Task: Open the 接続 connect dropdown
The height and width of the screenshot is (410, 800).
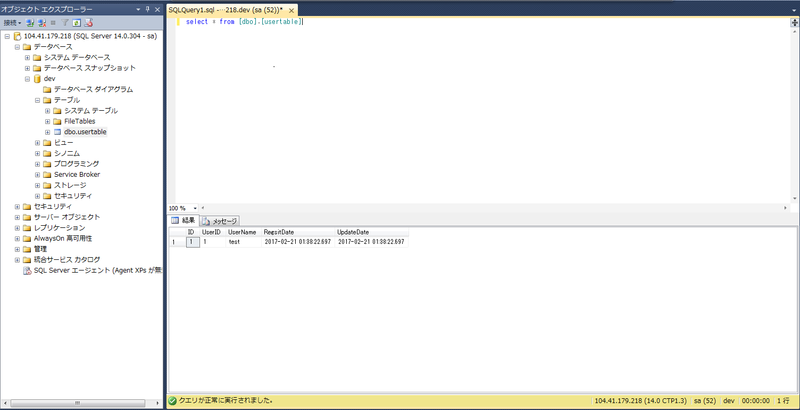Action: [x=12, y=23]
